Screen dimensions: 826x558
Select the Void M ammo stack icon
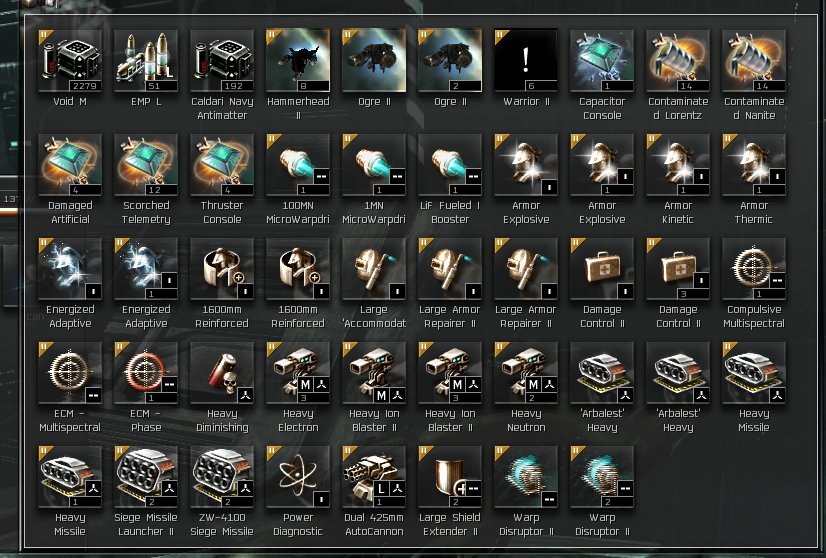tap(70, 61)
